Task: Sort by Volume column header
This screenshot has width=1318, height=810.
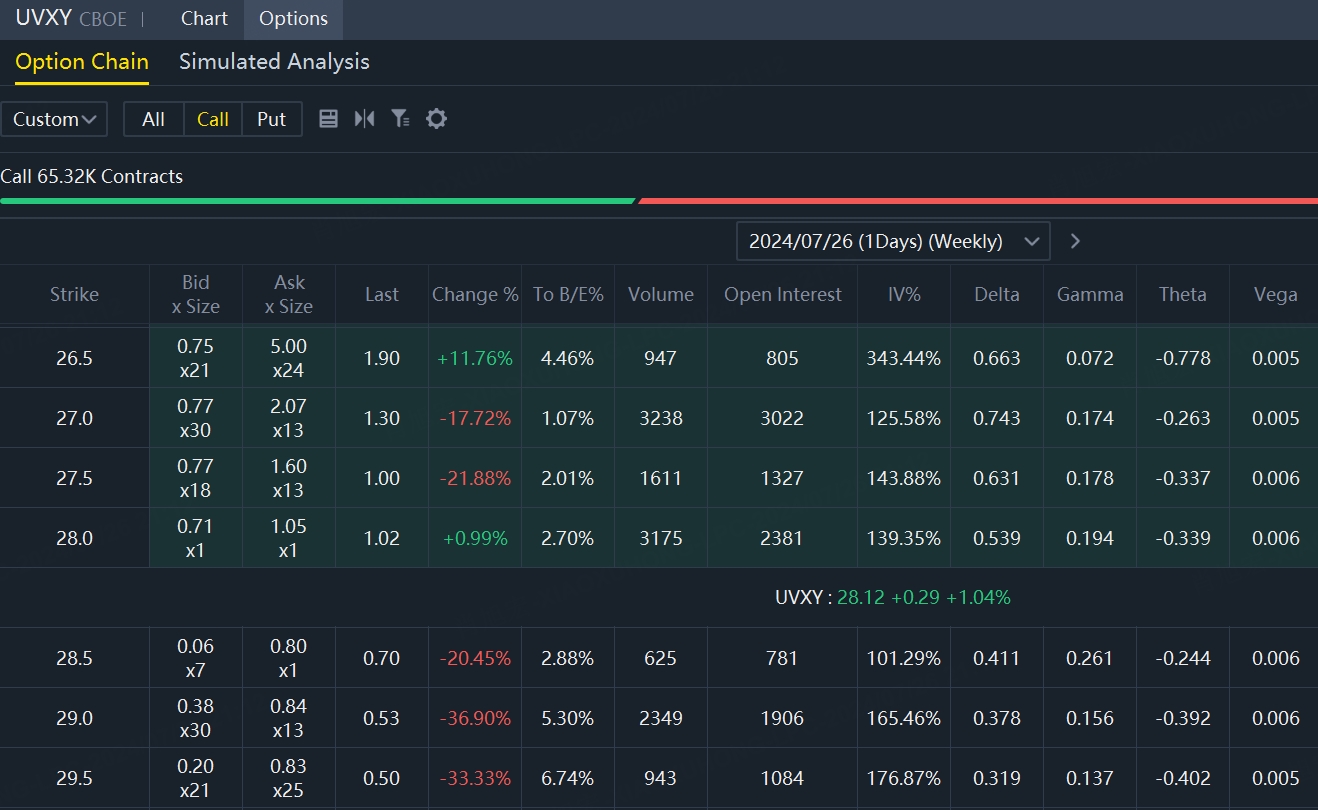Action: click(x=661, y=295)
